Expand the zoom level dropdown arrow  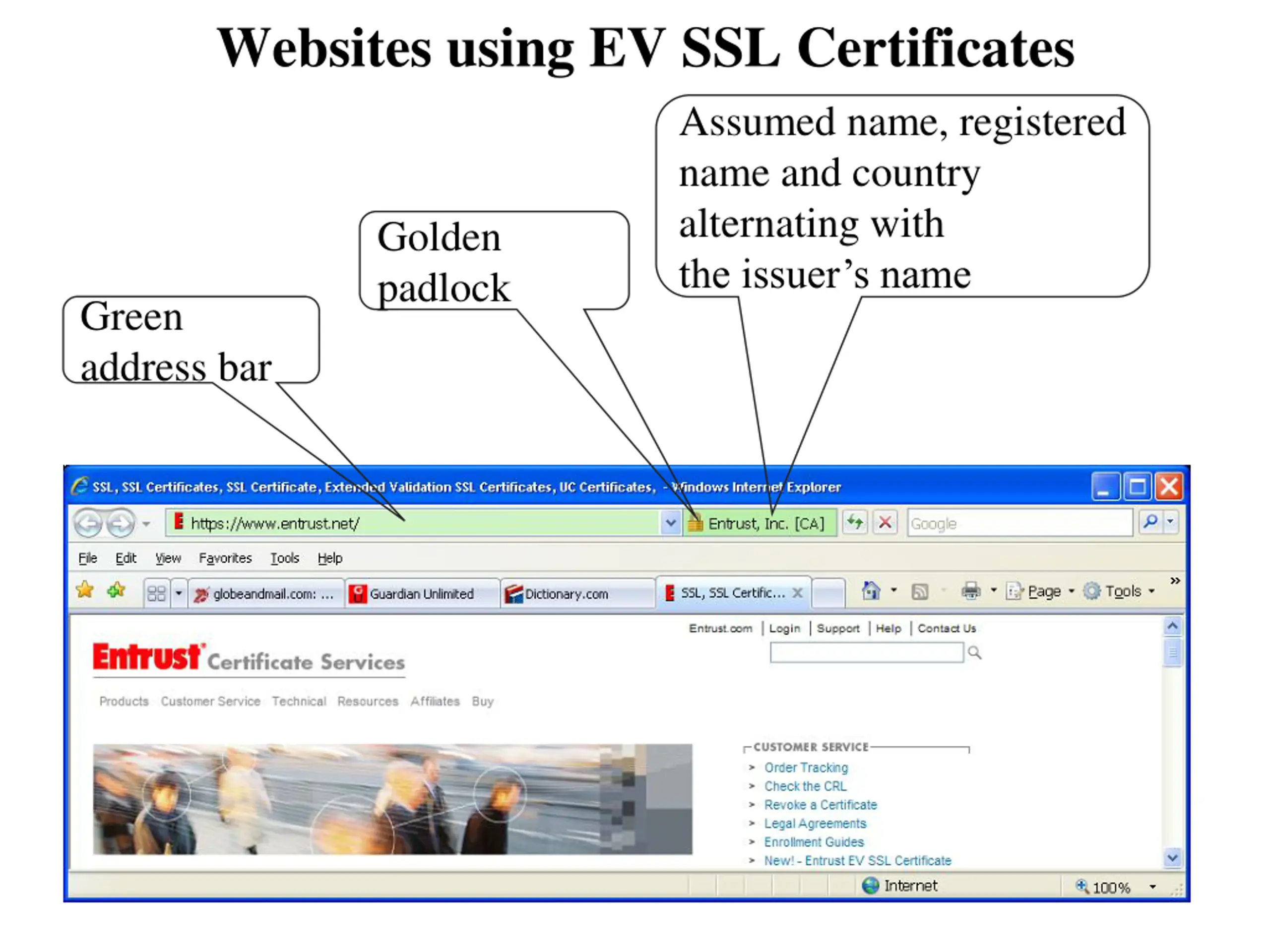(x=1152, y=887)
